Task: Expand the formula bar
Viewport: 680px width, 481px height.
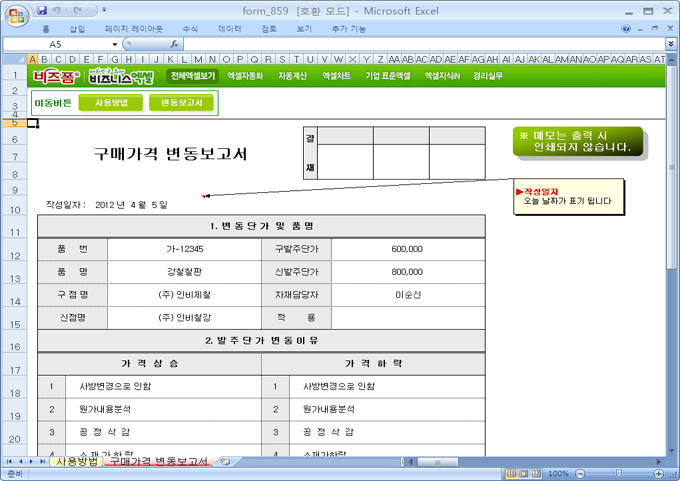Action: (x=670, y=45)
